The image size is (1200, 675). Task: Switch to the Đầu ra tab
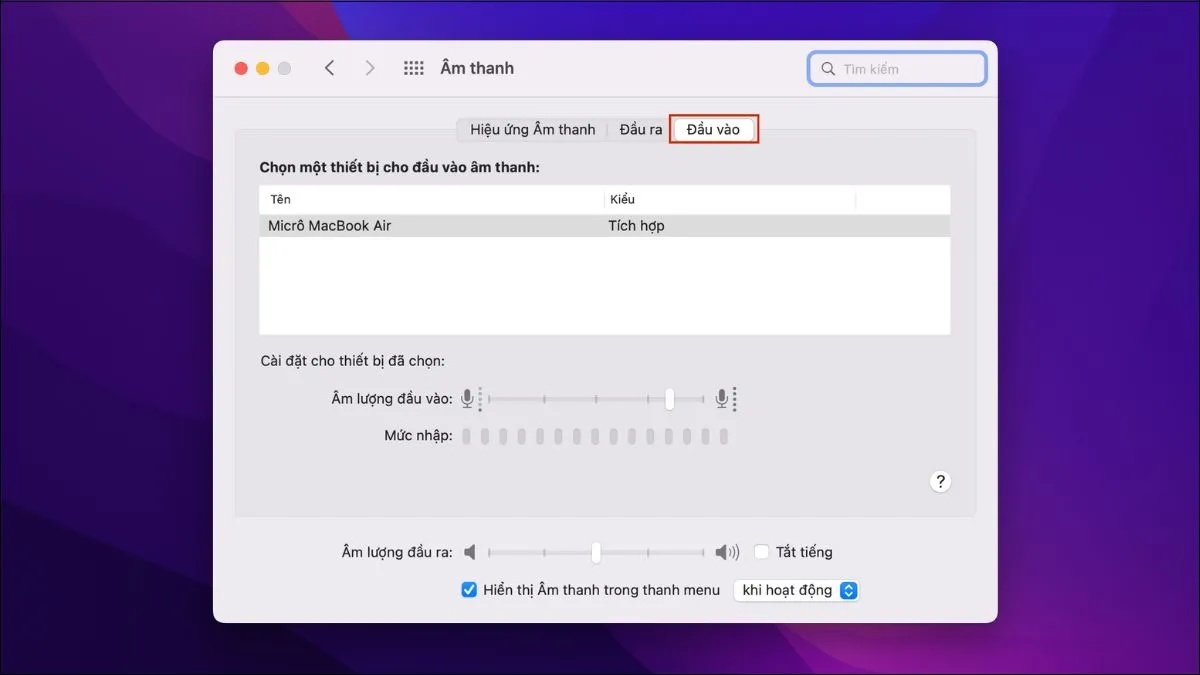tap(640, 130)
